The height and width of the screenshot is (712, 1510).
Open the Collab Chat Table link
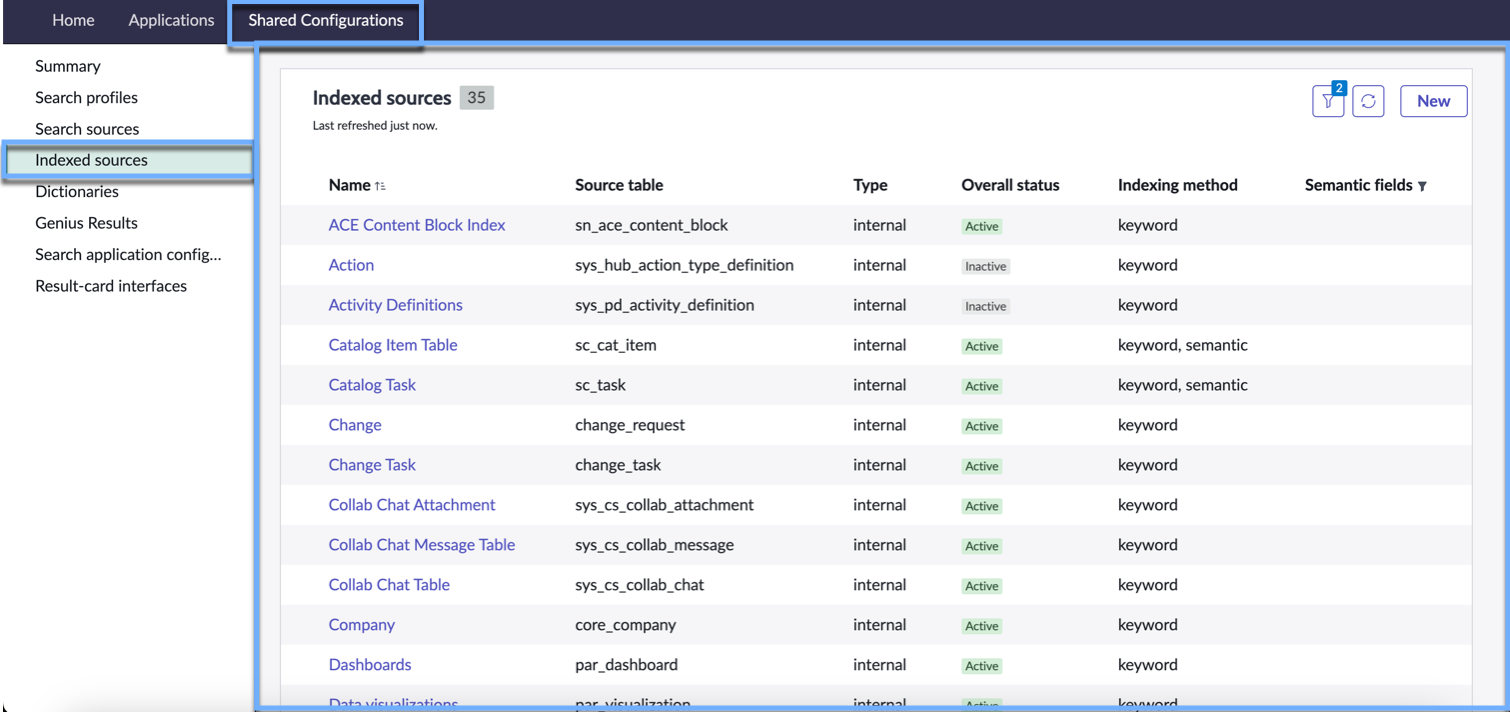click(x=389, y=585)
